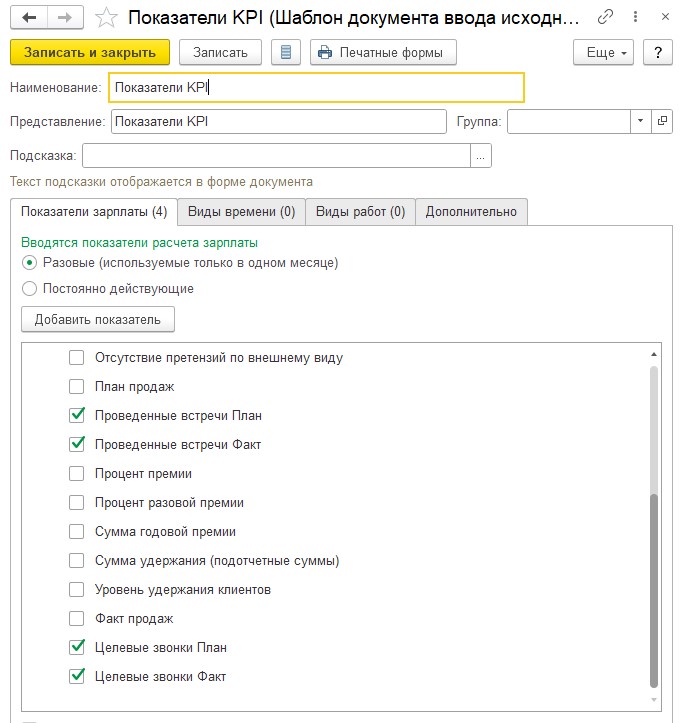
Task: Expand the Группа dropdown arrow
Action: (640, 121)
